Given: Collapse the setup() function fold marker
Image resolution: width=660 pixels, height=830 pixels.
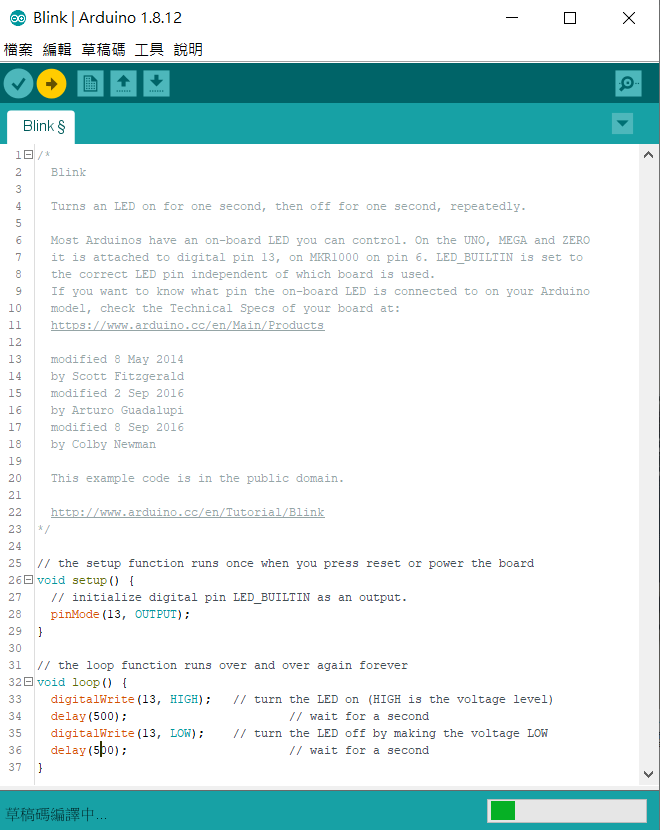Looking at the screenshot, I should pyautogui.click(x=28, y=580).
